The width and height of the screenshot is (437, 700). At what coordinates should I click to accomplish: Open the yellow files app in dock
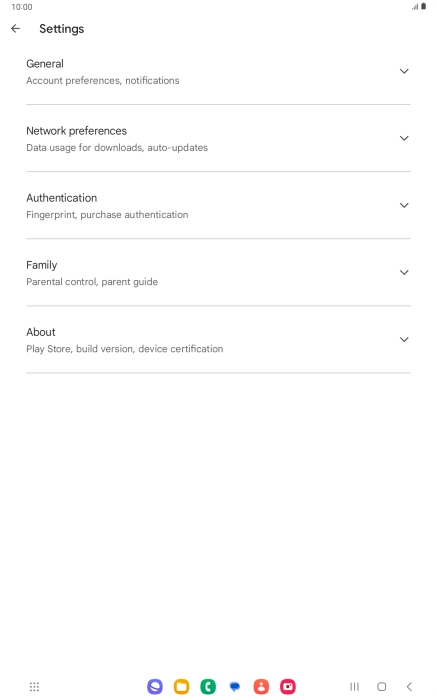[x=182, y=687]
